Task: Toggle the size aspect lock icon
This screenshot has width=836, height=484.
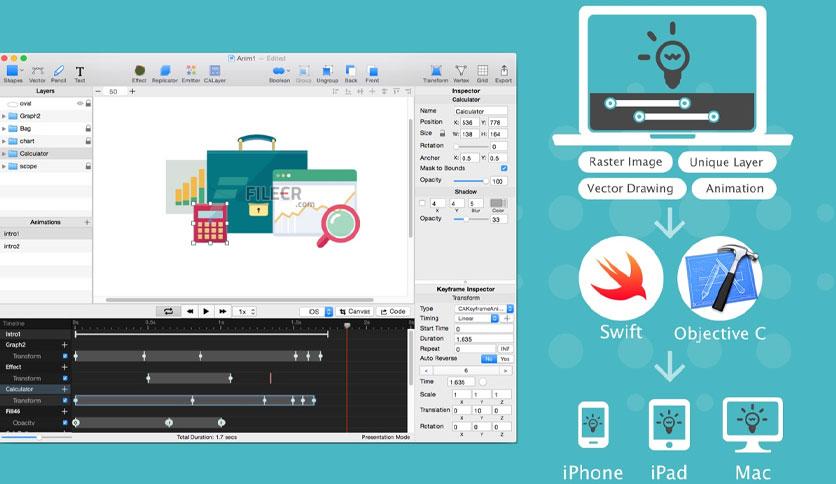Action: (x=442, y=134)
